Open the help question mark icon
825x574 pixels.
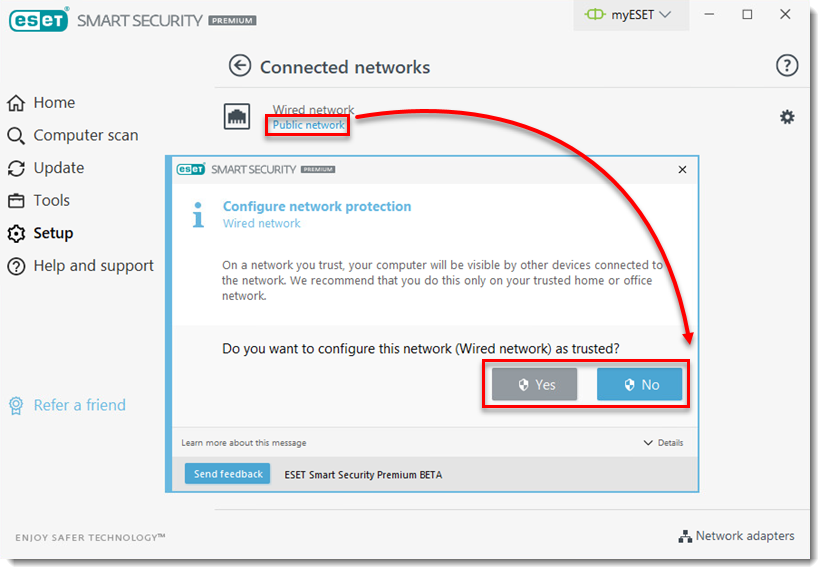[x=787, y=66]
